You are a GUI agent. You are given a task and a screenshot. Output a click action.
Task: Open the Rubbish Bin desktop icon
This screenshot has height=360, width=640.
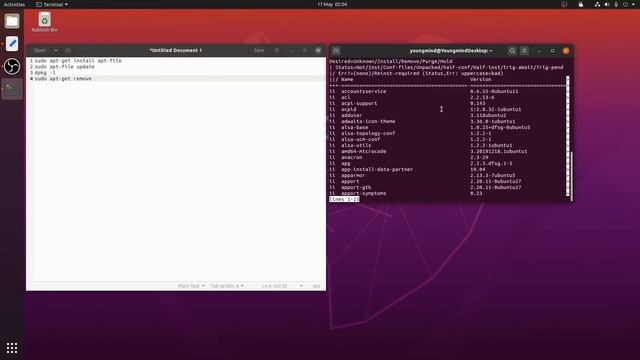(x=44, y=22)
